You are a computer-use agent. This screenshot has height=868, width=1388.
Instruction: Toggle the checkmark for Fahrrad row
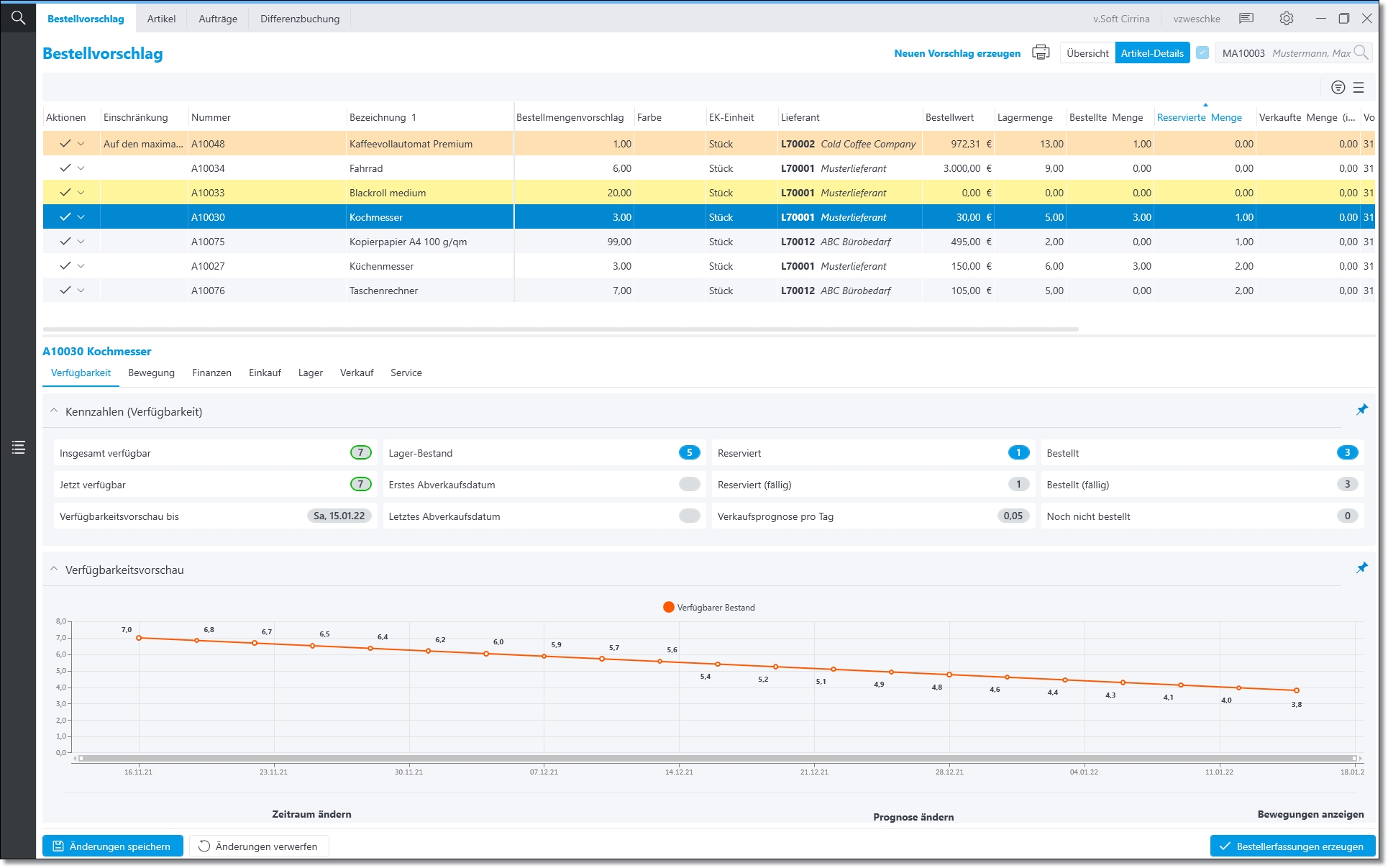(x=65, y=168)
